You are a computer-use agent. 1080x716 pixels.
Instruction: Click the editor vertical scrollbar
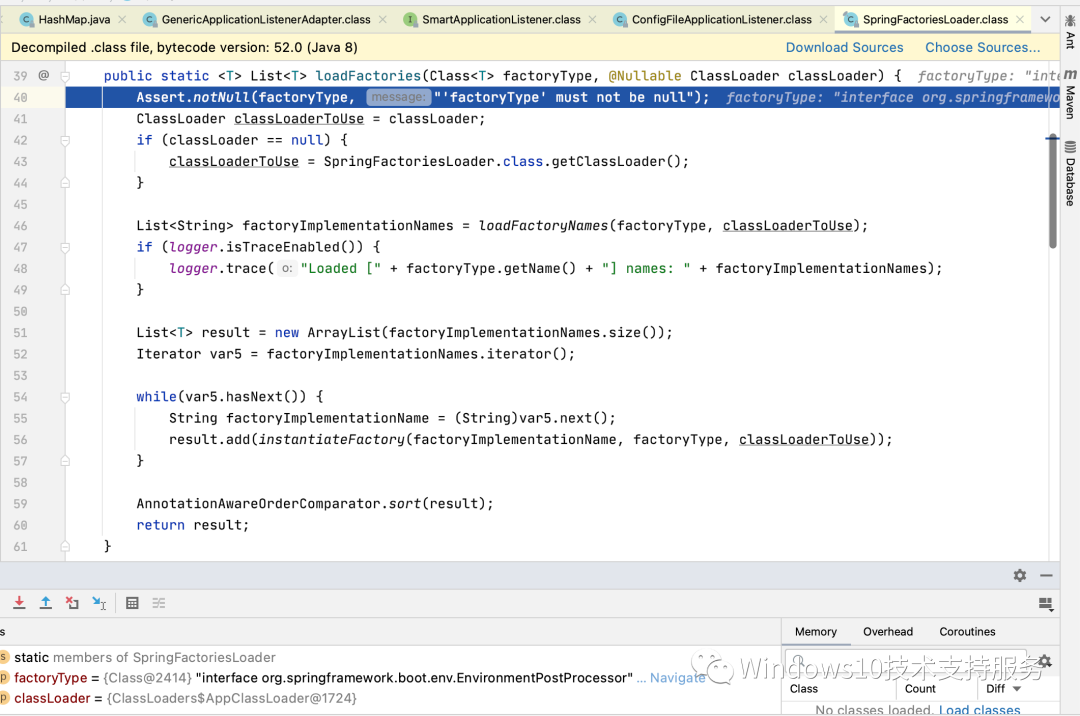tap(1052, 192)
